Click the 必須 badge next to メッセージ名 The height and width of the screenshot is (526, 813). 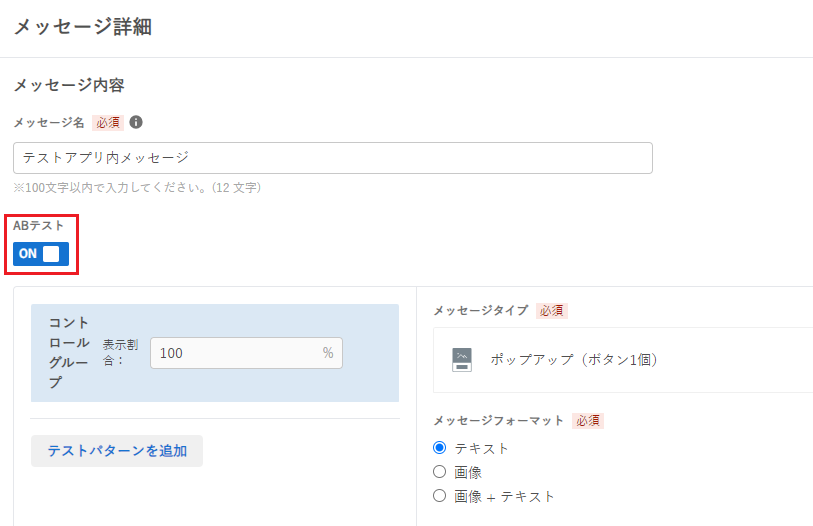[108, 122]
